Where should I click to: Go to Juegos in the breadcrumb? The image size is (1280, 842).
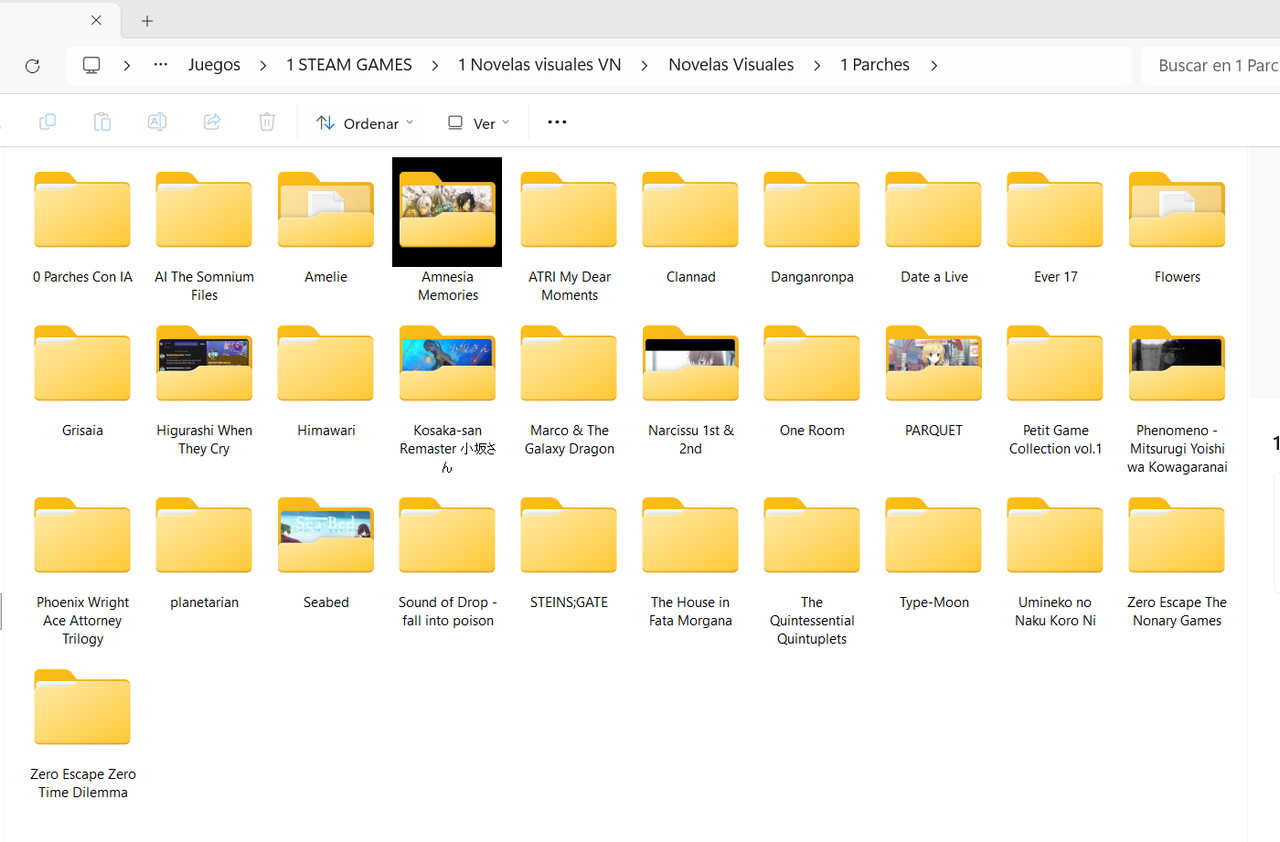214,65
